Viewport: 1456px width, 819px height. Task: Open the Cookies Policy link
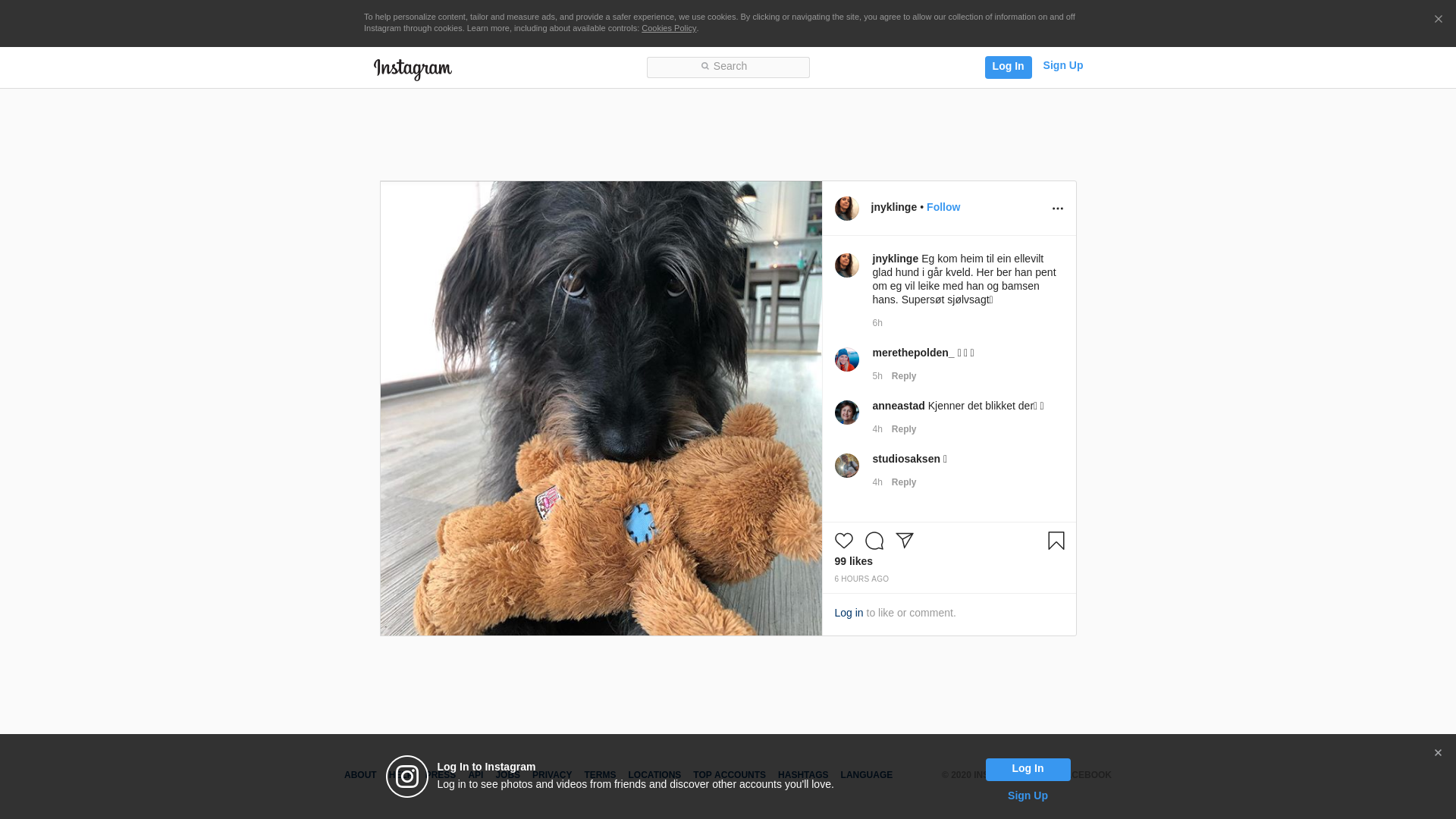[x=669, y=28]
